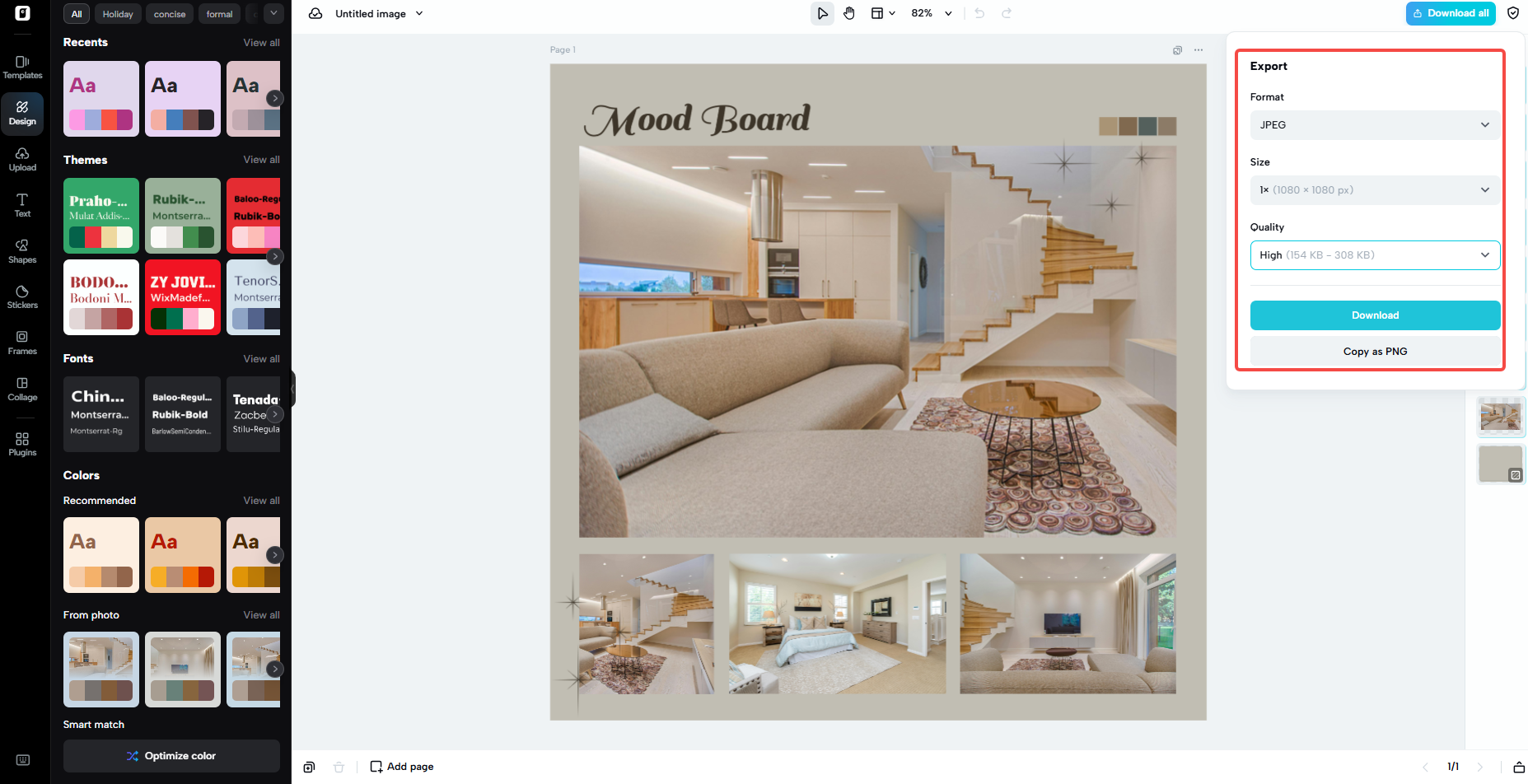Show more Recommended colors with arrow
This screenshot has width=1528, height=784.
pyautogui.click(x=275, y=555)
